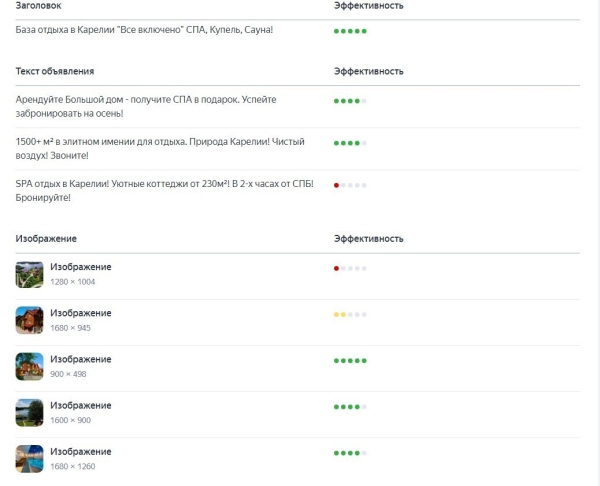The image size is (600, 486).
Task: Select ad text starting "Арендуйте Большой дом"
Action: 146,106
